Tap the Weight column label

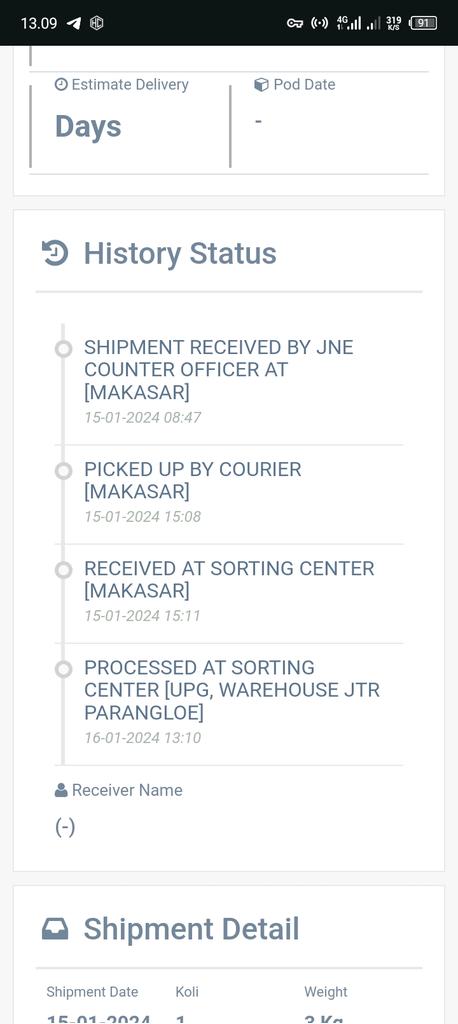click(325, 992)
